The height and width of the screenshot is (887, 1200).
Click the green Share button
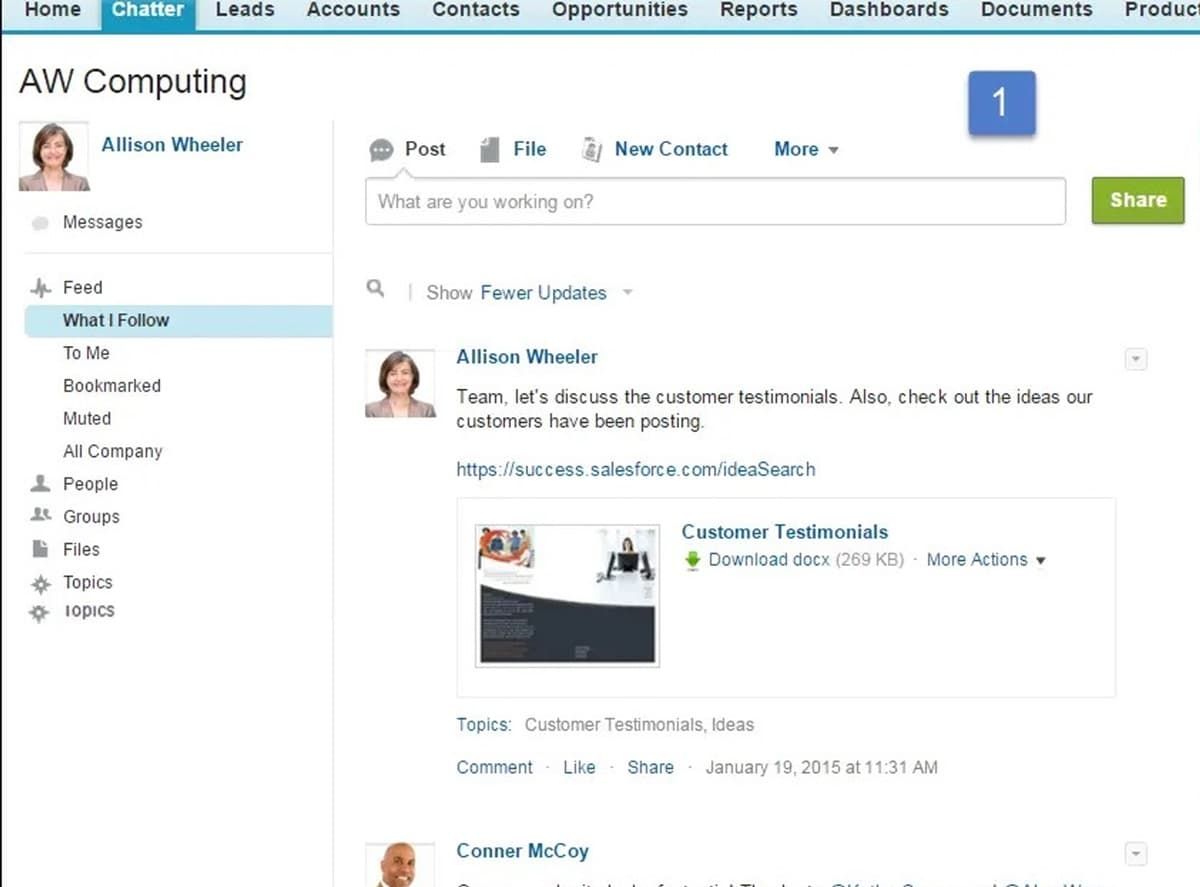pos(1137,199)
